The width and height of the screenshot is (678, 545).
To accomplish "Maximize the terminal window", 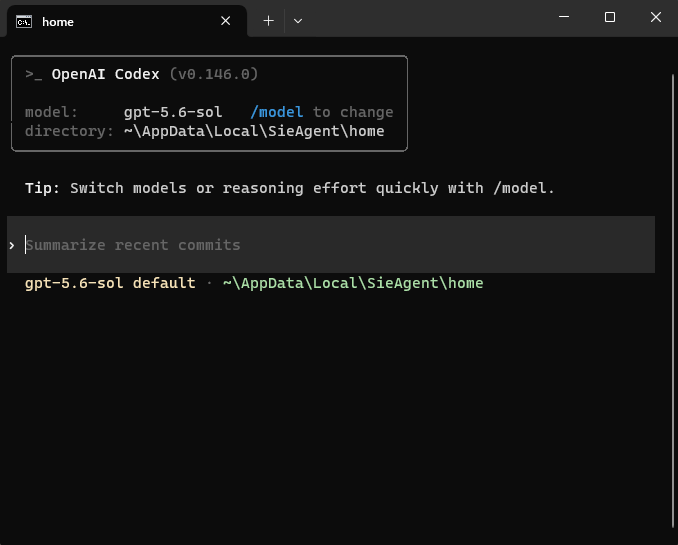I will pyautogui.click(x=610, y=17).
